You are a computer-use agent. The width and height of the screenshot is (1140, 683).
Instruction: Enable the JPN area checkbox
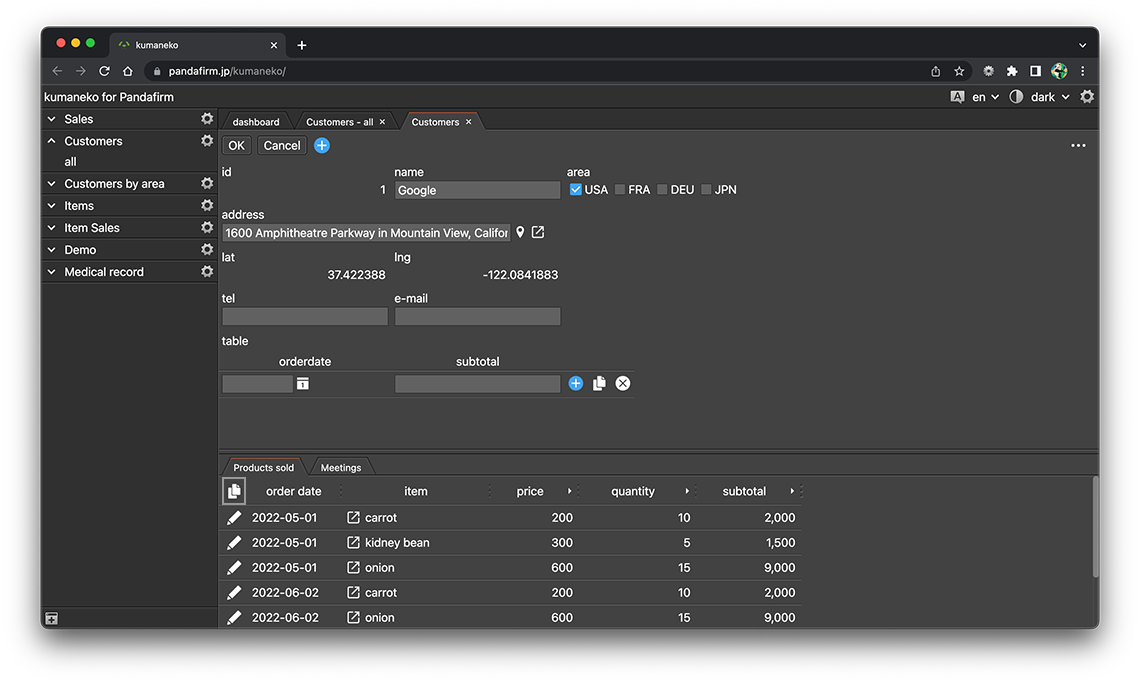click(x=707, y=190)
